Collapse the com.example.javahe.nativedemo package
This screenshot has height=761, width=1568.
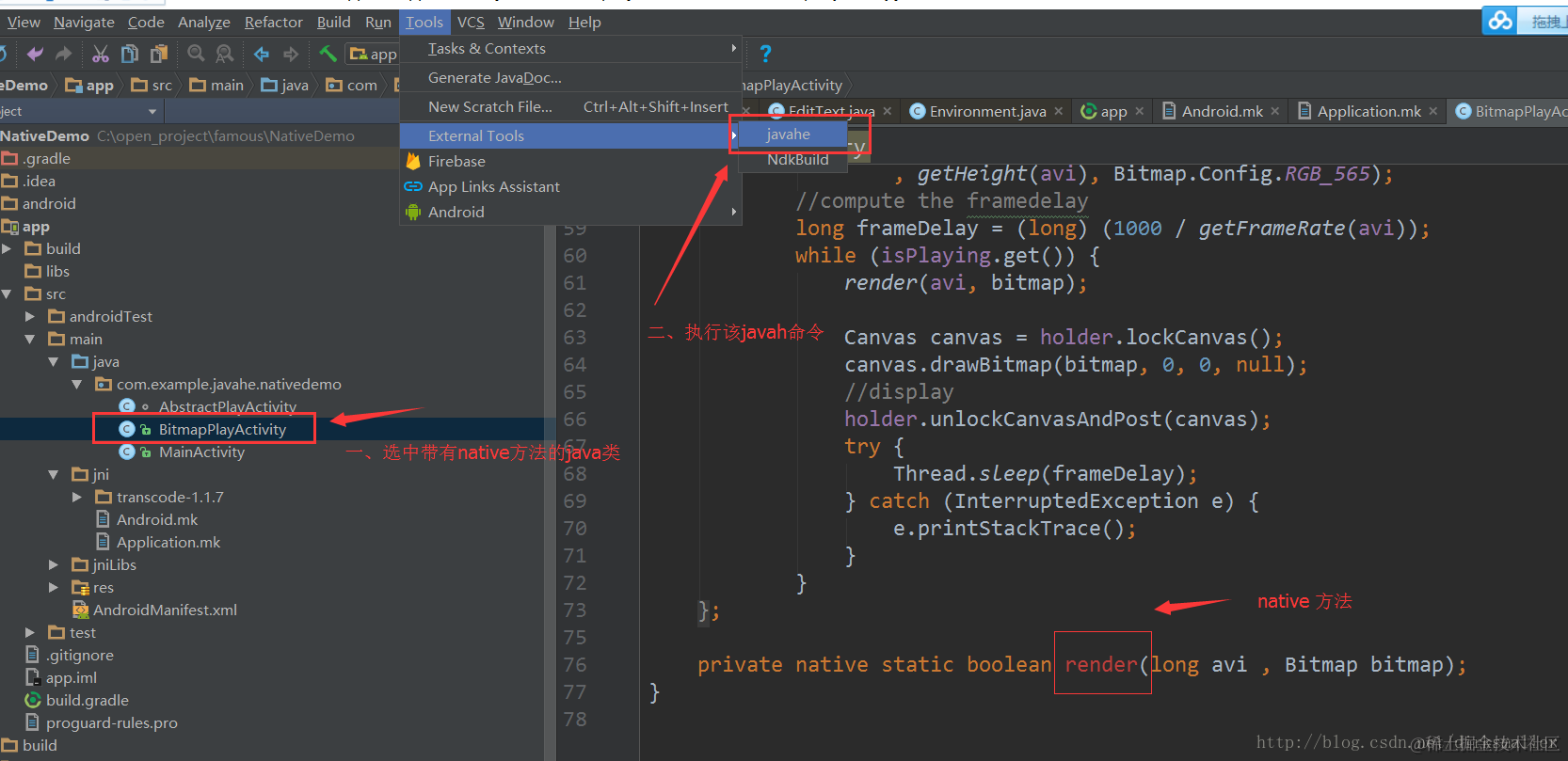click(x=77, y=384)
